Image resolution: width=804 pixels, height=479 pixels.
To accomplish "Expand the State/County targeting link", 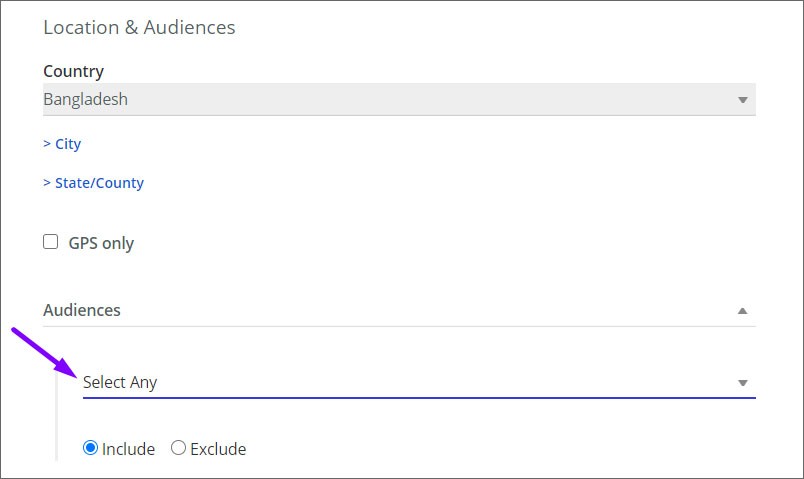I will pyautogui.click(x=93, y=183).
